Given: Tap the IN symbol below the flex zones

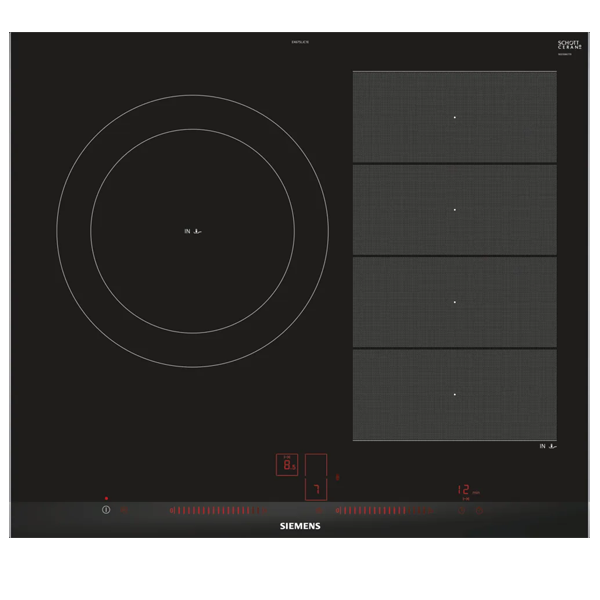Looking at the screenshot, I should [x=547, y=446].
